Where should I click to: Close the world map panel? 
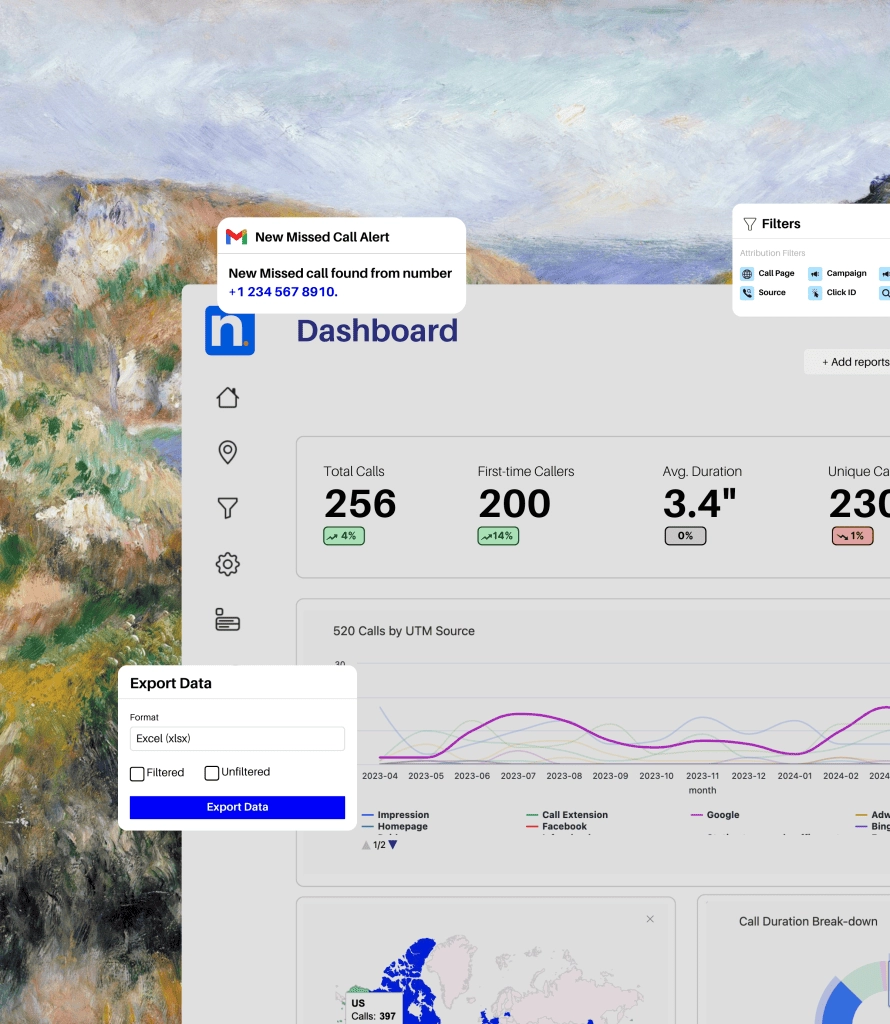(650, 919)
